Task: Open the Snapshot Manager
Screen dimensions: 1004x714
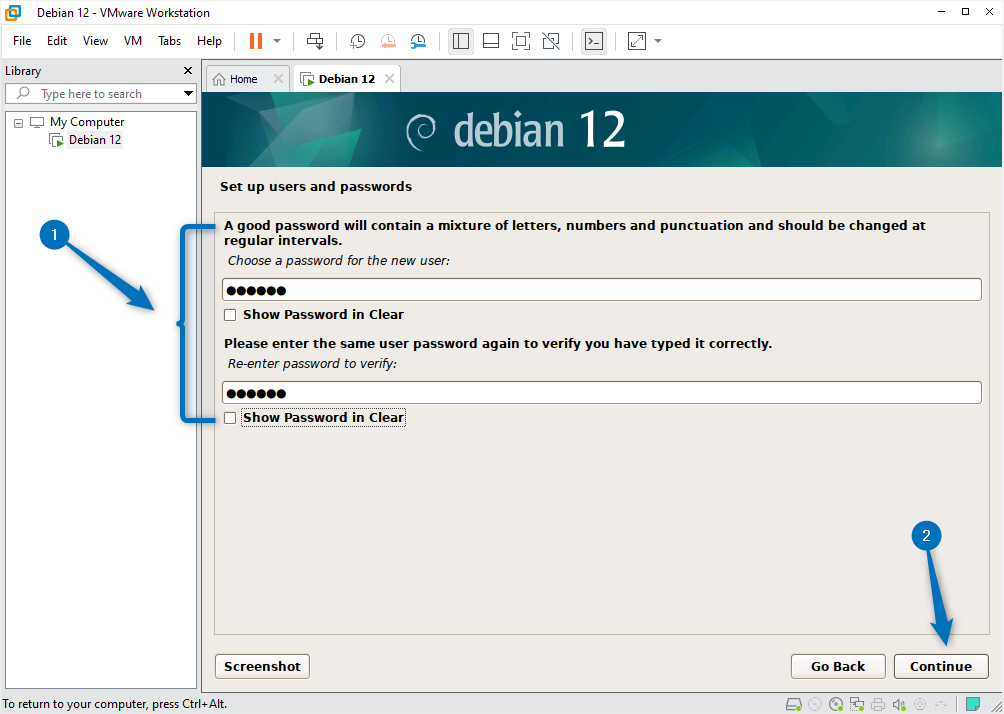Action: [x=418, y=41]
